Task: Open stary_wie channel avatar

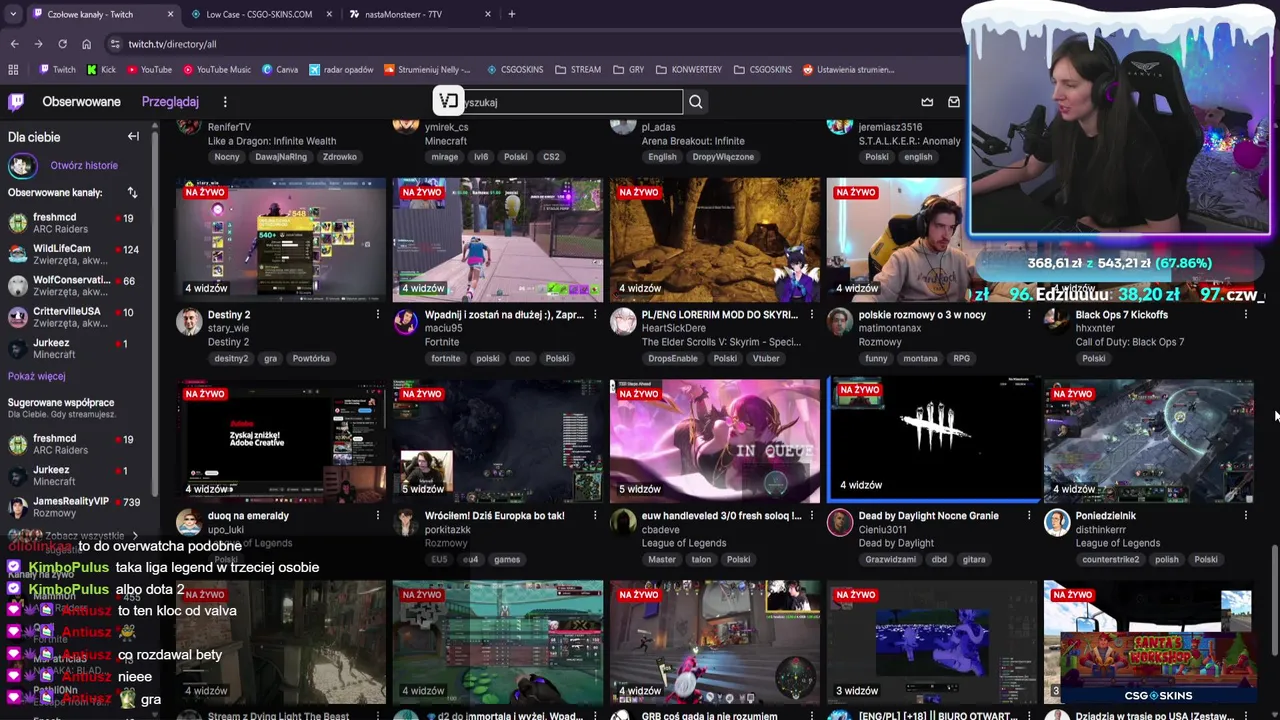Action: point(189,321)
